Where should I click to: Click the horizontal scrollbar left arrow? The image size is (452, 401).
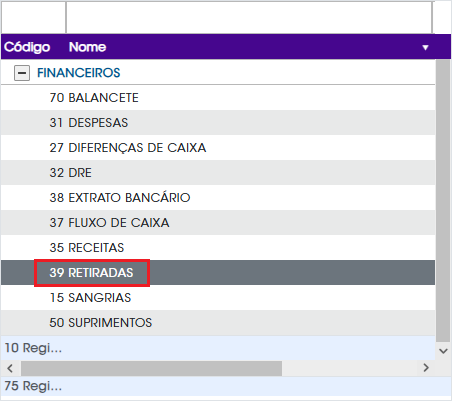click(10, 368)
